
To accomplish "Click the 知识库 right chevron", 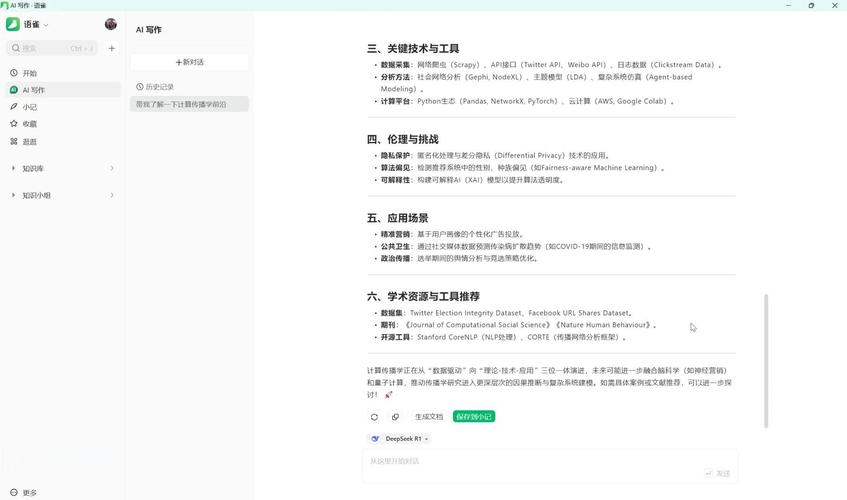I will pyautogui.click(x=112, y=168).
